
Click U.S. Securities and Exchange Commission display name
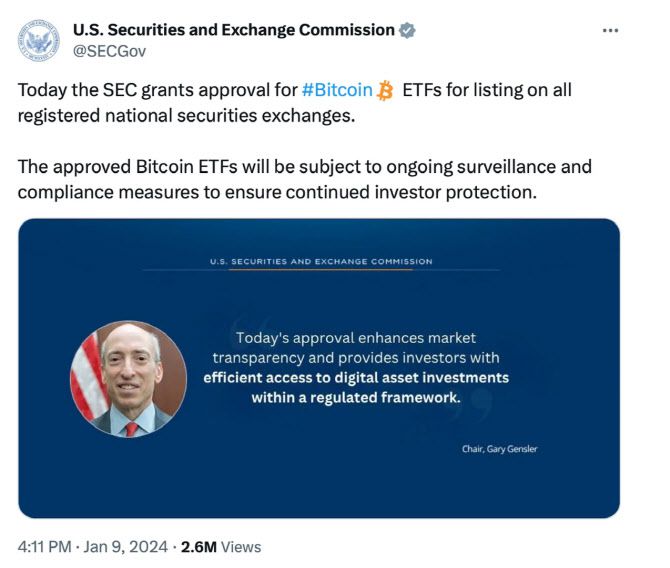234,30
